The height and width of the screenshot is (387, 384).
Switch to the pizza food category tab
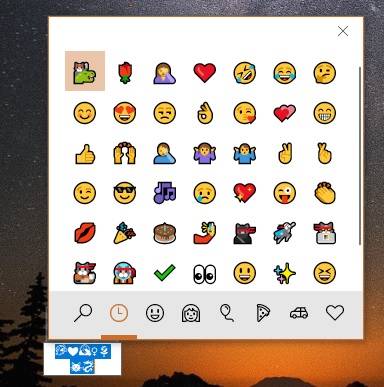(263, 313)
